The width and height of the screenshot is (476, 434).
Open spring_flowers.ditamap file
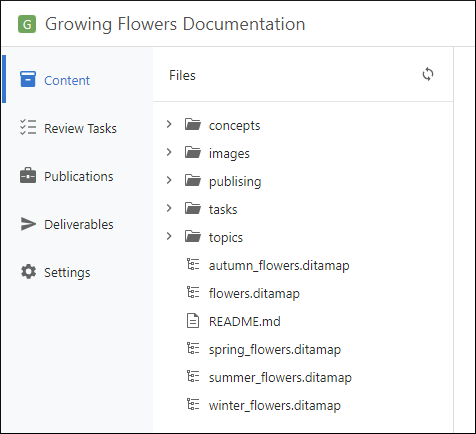pyautogui.click(x=275, y=350)
